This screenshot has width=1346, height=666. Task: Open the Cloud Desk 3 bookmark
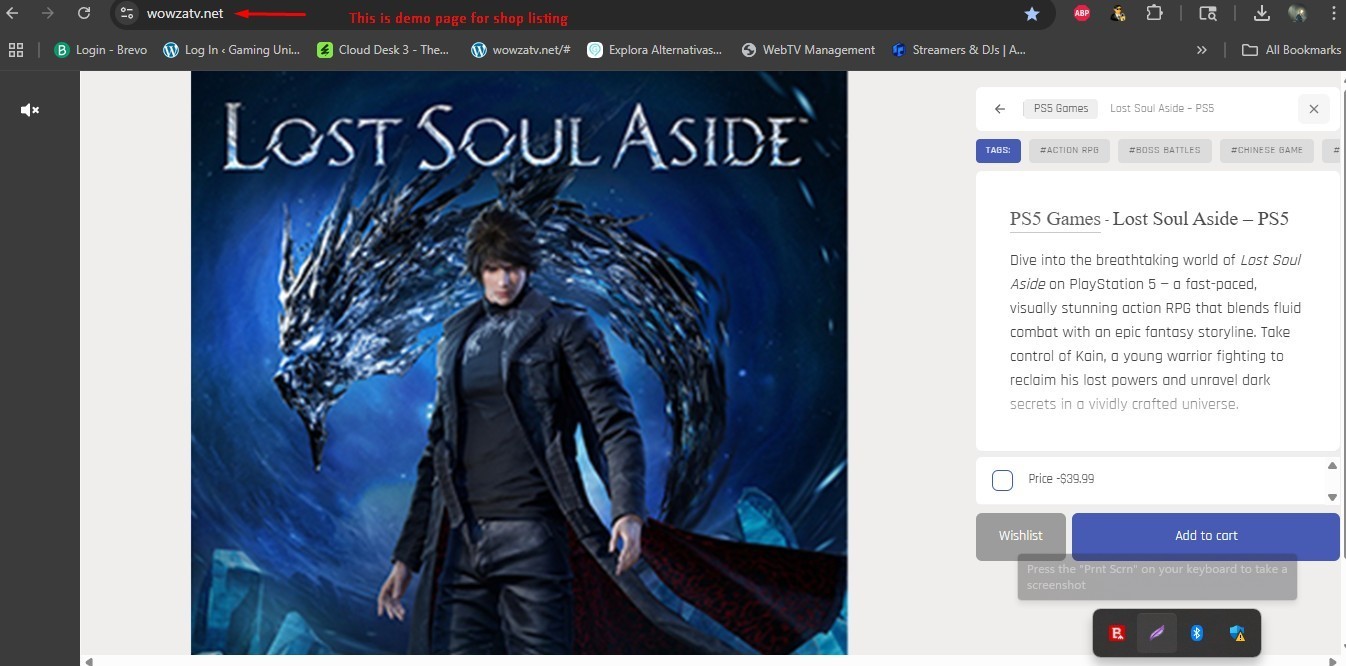coord(383,49)
